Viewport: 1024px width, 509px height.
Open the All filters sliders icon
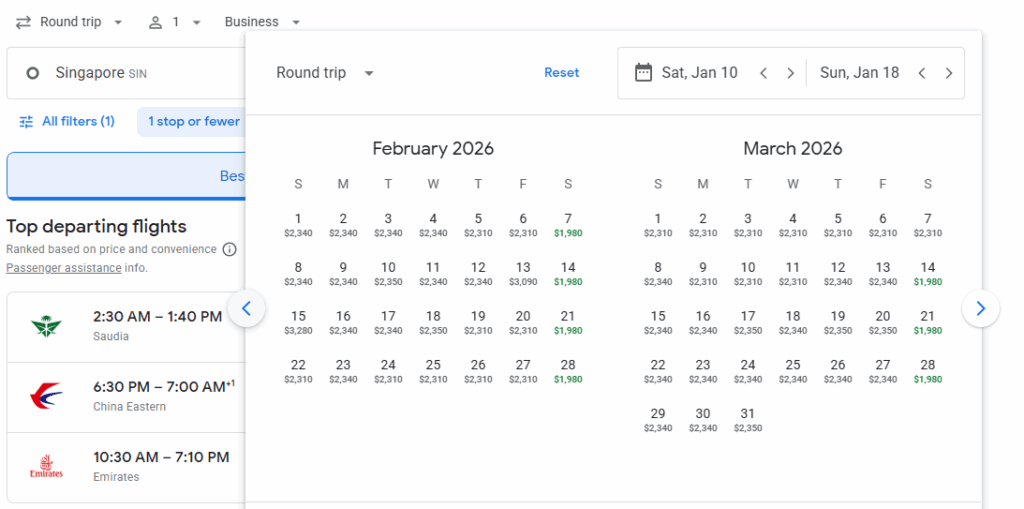point(26,122)
